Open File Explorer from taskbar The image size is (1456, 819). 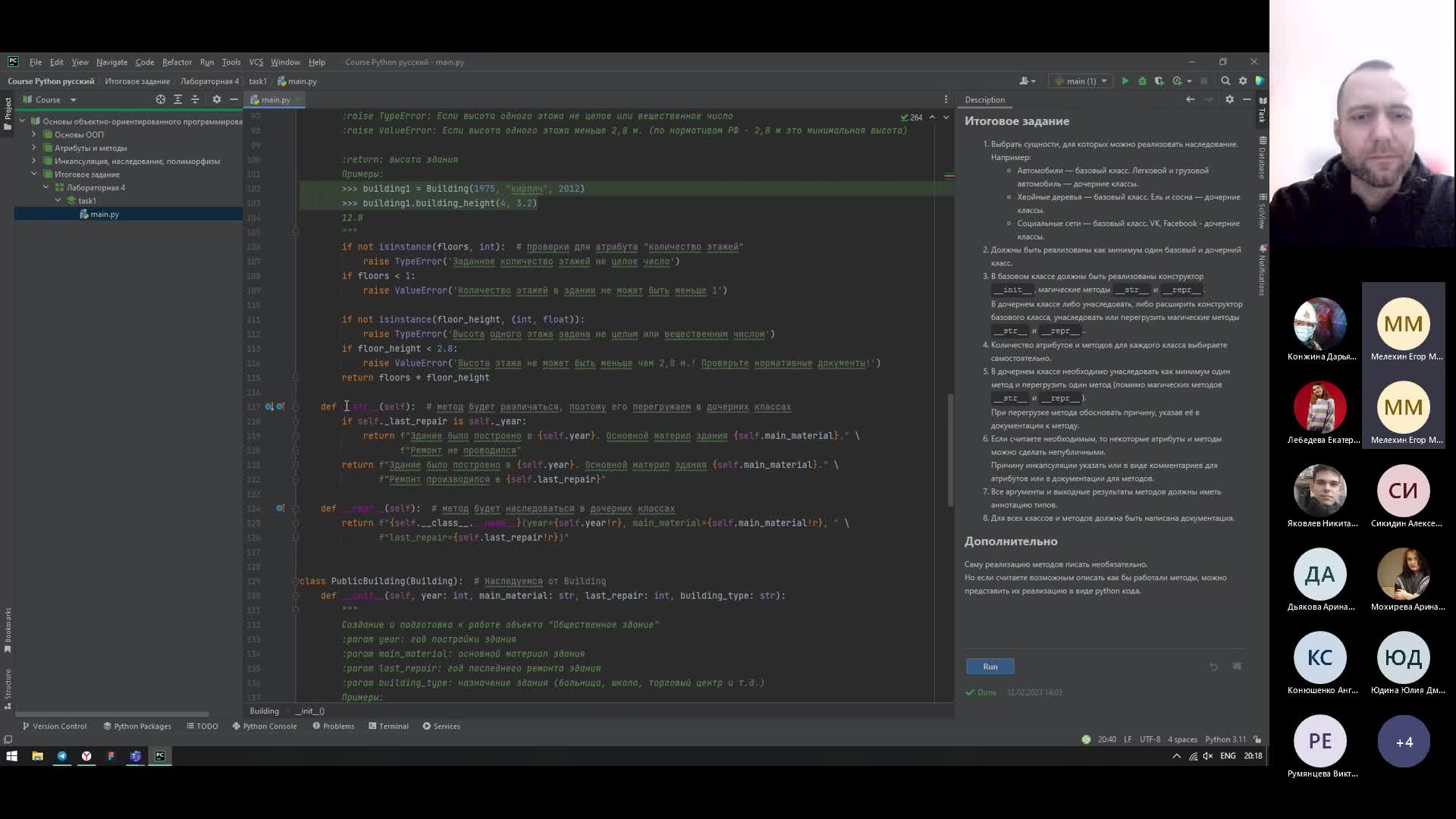[x=37, y=756]
